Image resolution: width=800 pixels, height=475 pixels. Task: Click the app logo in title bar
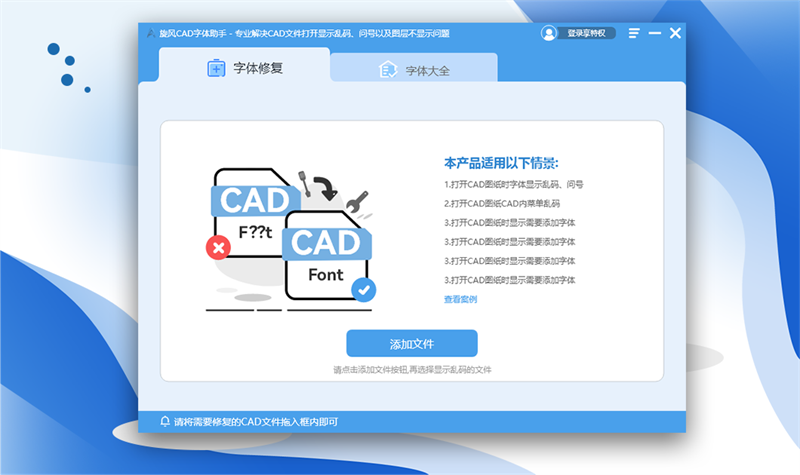(x=151, y=33)
